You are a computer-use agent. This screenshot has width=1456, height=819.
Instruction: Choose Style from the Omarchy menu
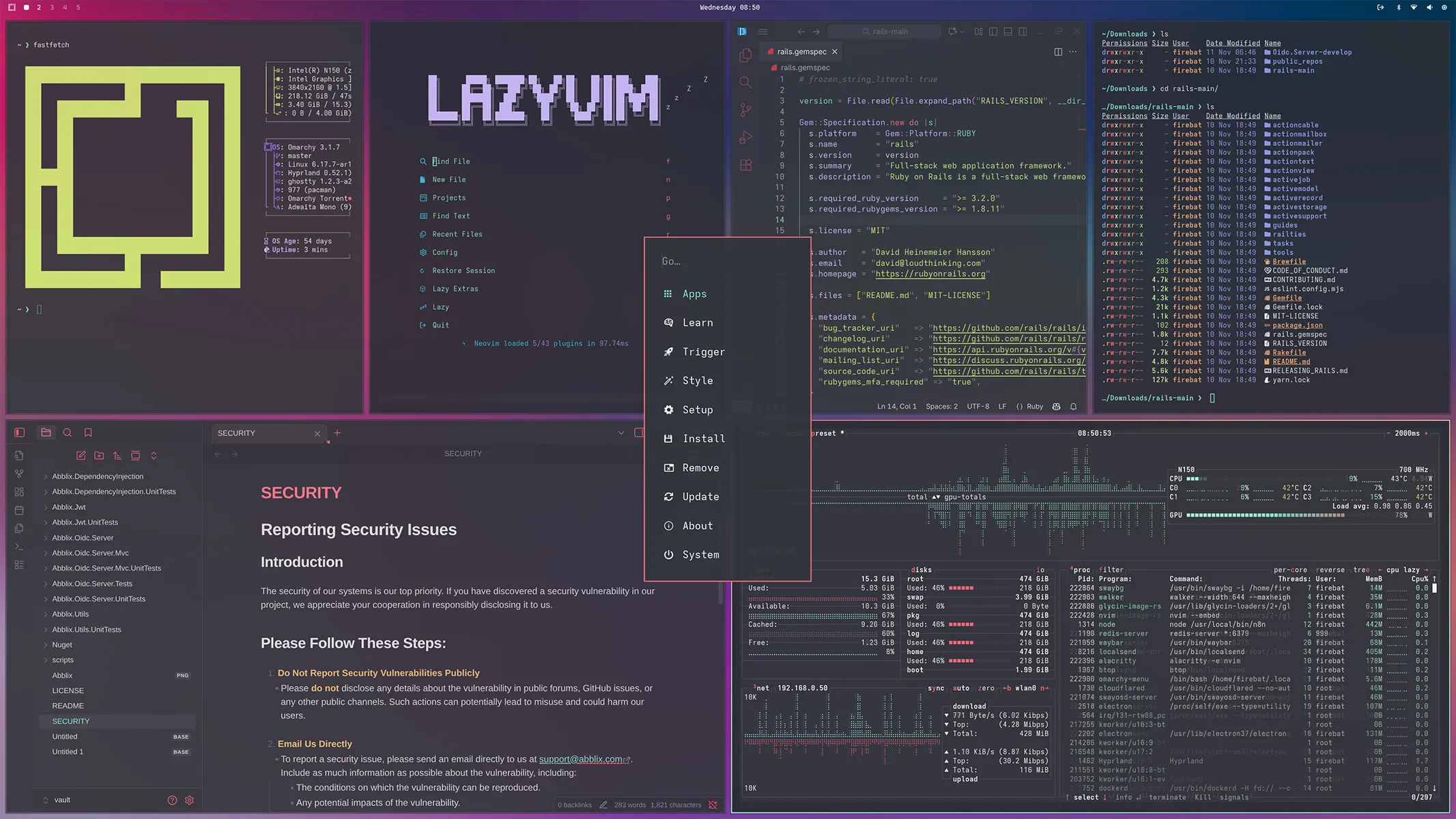(x=697, y=381)
